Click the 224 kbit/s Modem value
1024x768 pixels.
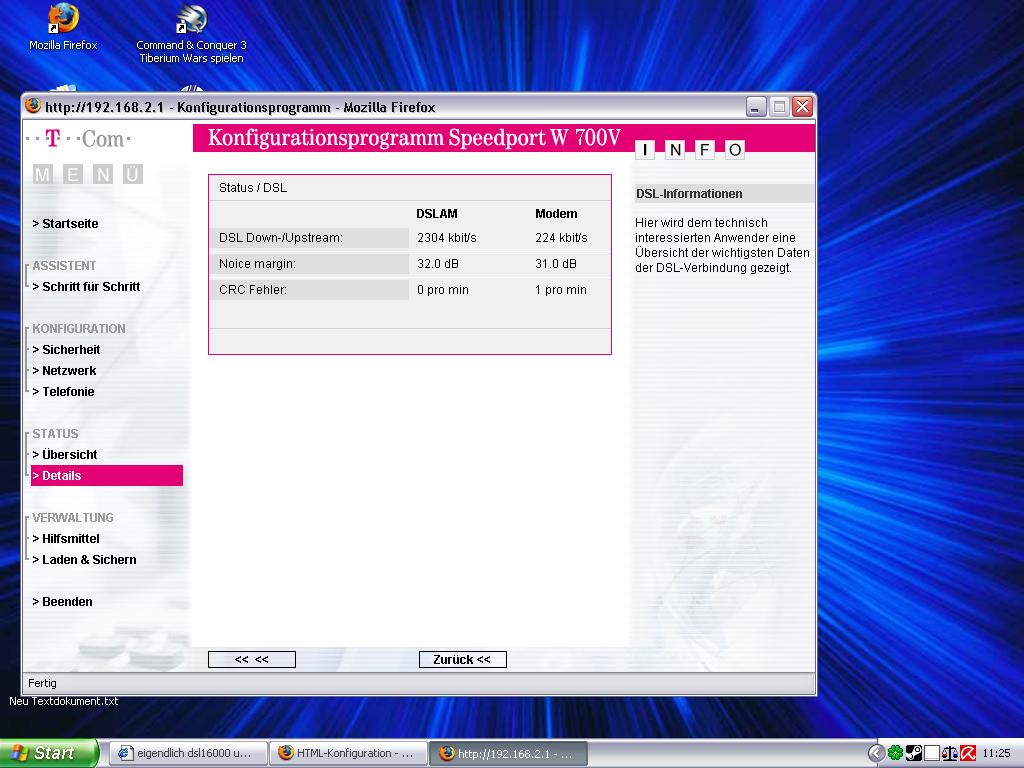[x=561, y=238]
